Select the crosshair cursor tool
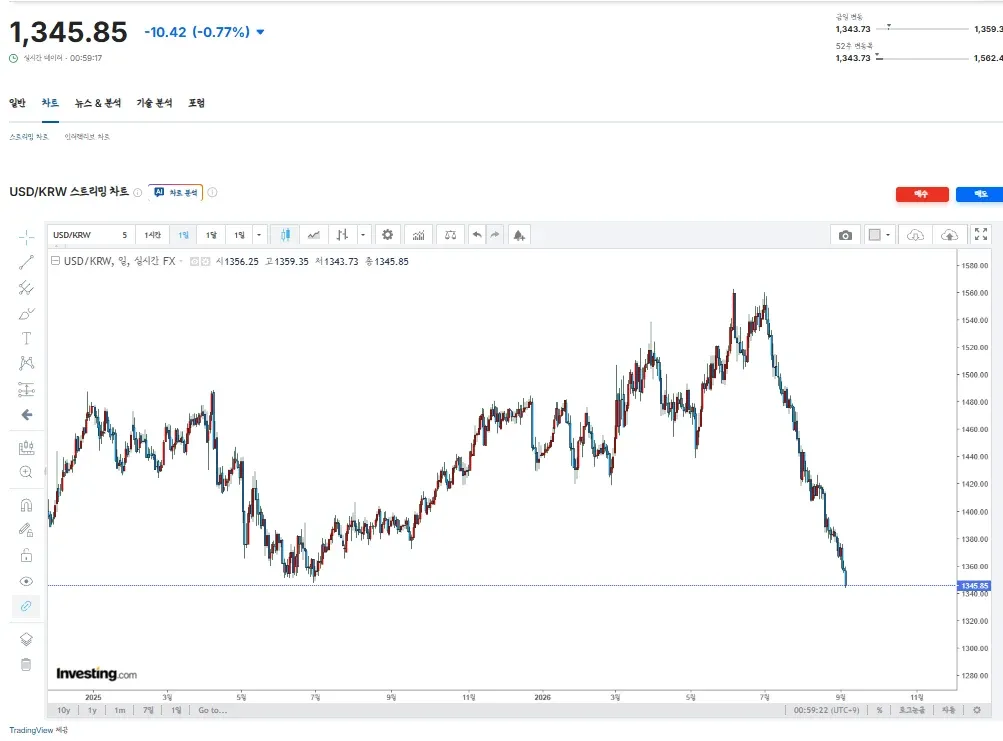Image resolution: width=1003 pixels, height=741 pixels. (26, 238)
